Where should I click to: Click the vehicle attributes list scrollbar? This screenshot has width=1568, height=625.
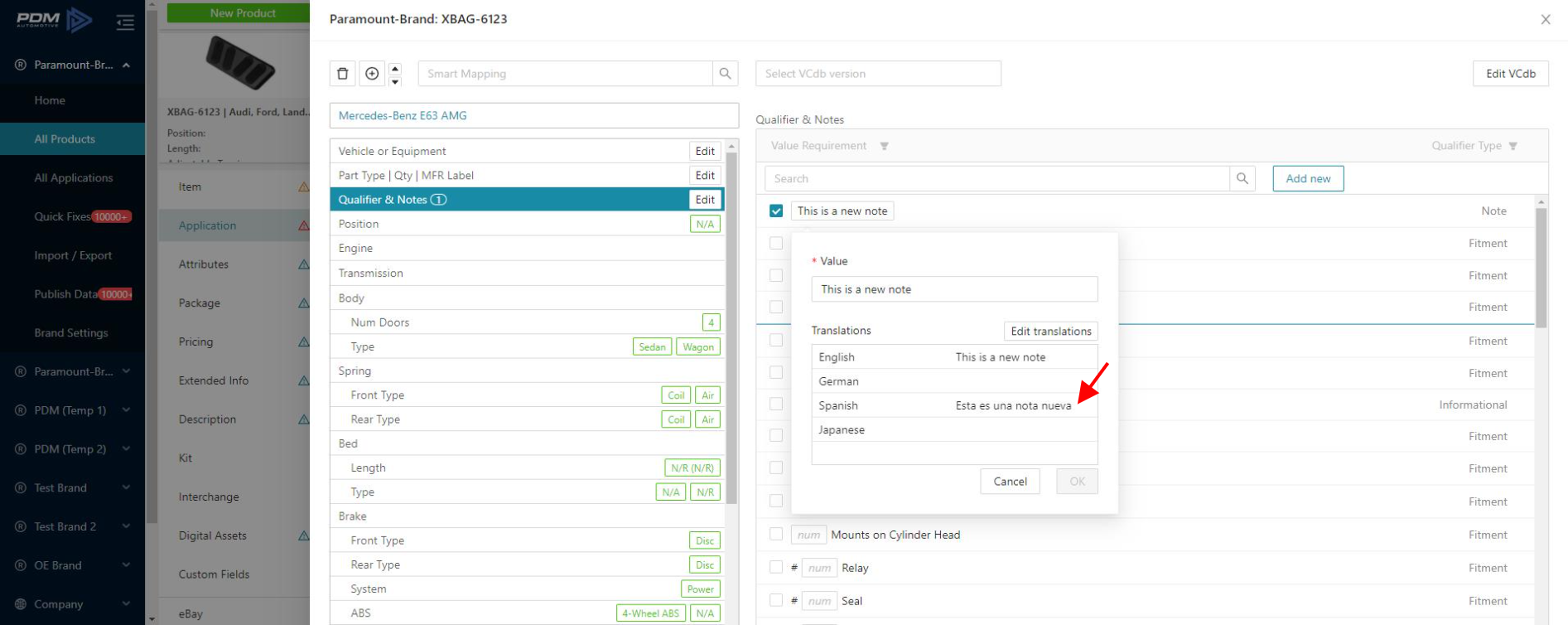tap(731, 327)
